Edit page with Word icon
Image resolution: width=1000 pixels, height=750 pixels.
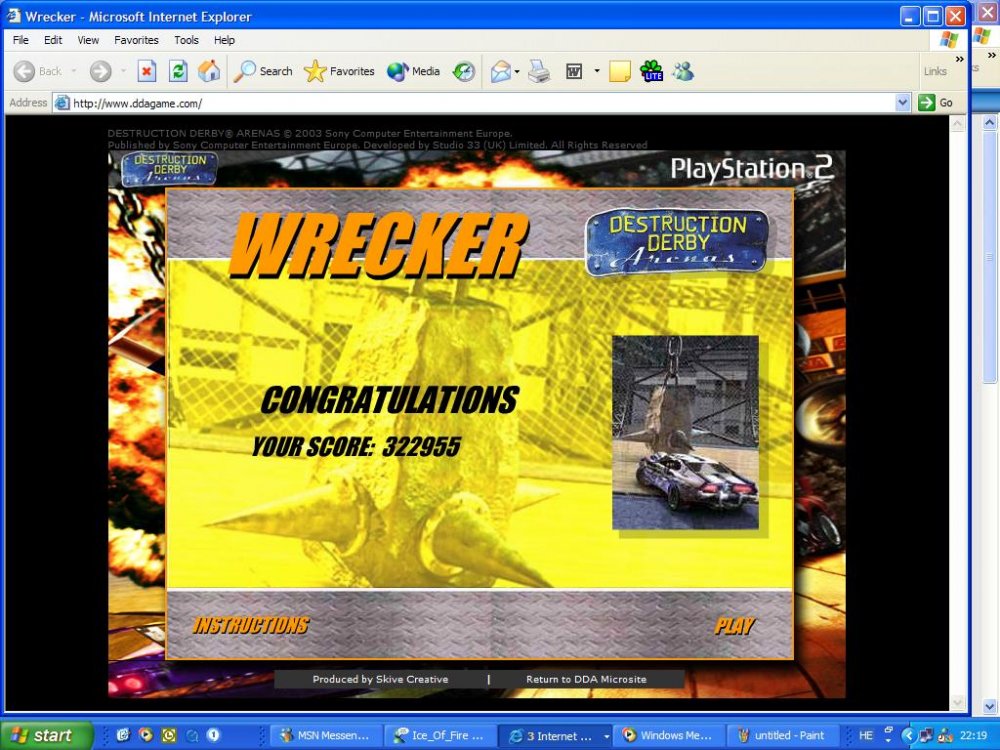[574, 71]
